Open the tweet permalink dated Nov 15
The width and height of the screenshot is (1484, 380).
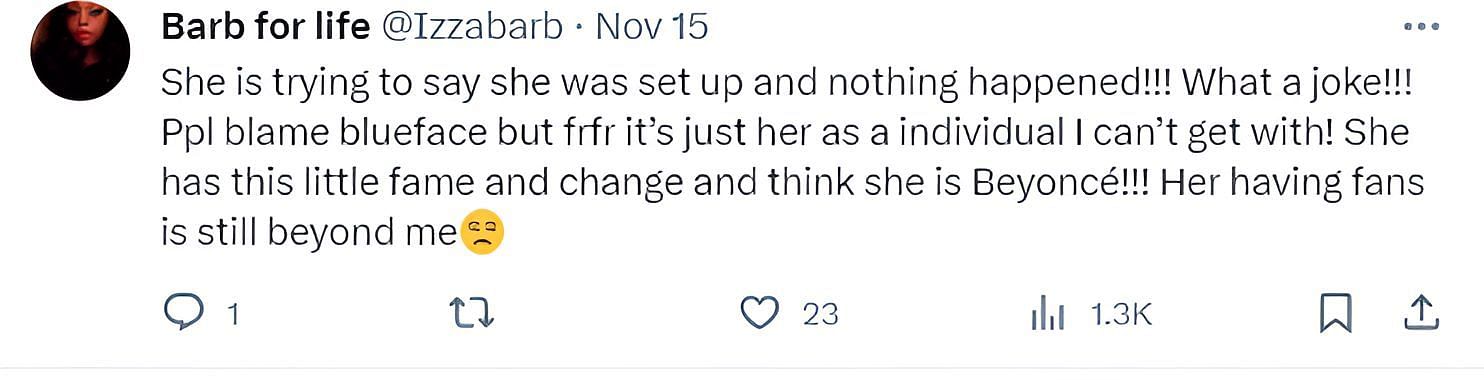[652, 27]
